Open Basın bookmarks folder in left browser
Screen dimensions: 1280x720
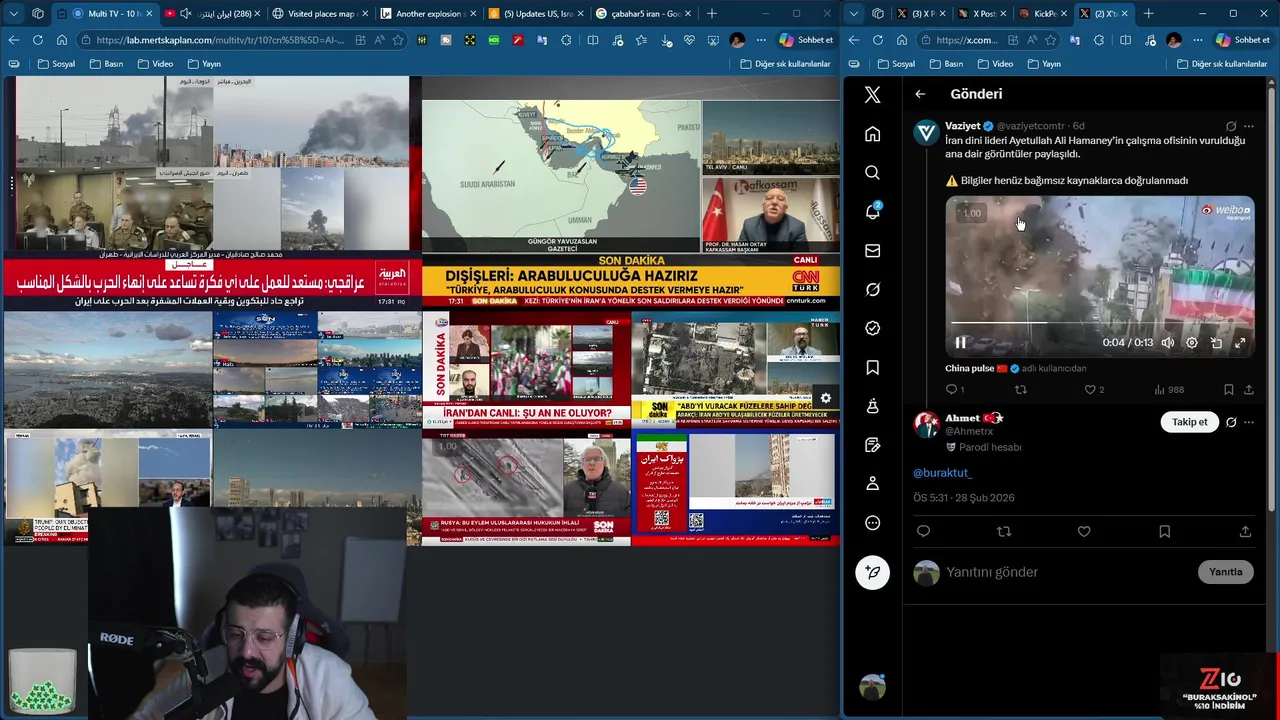click(106, 64)
